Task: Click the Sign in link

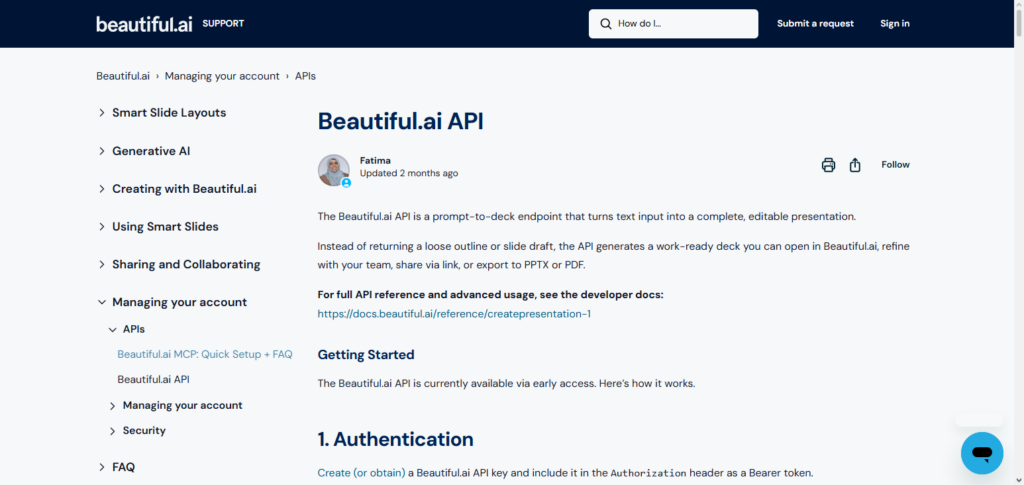Action: point(895,23)
